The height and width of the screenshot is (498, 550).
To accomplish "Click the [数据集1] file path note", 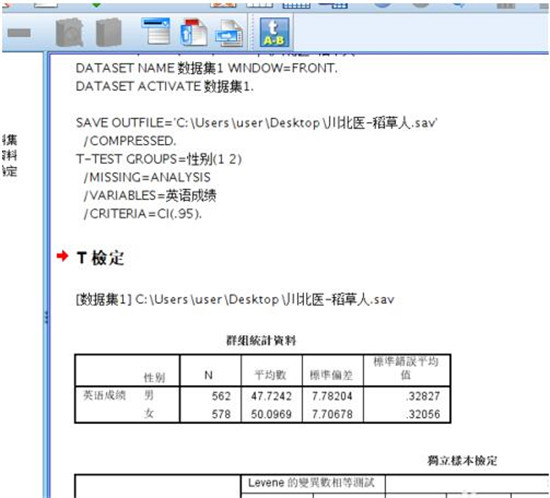I will pos(235,300).
